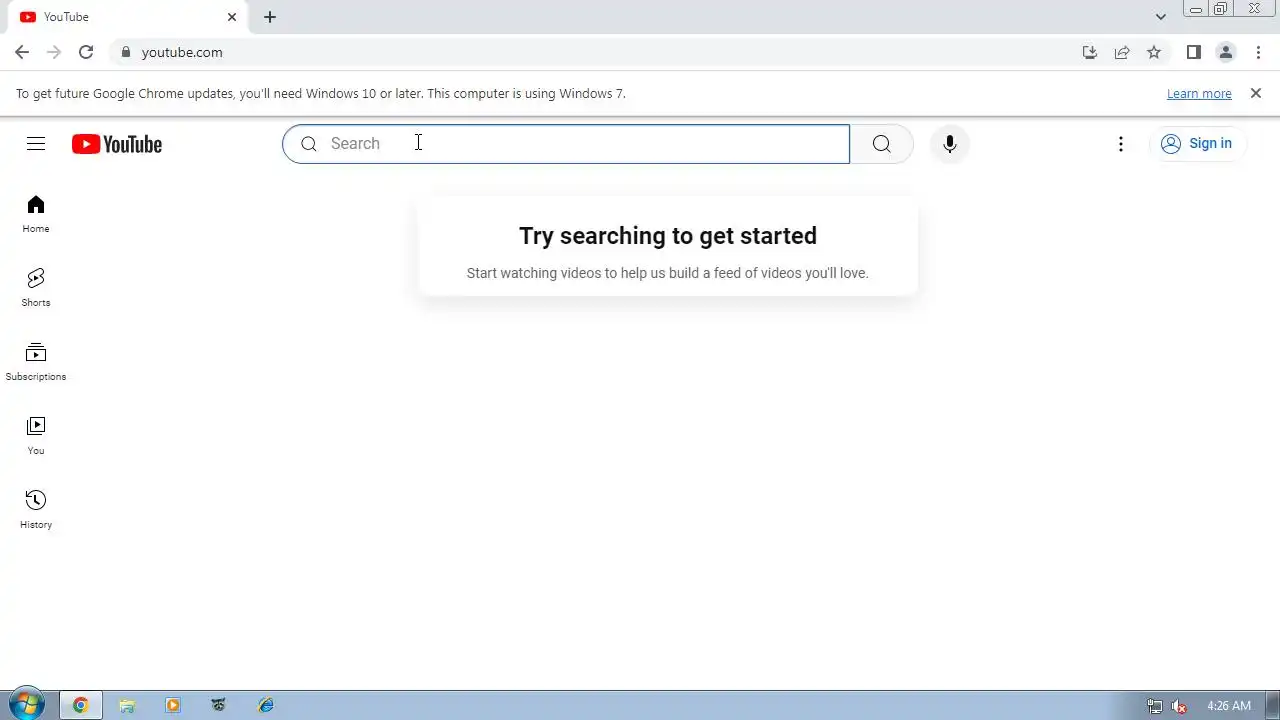This screenshot has height=720, width=1280.
Task: Click the install app icon in address bar
Action: coord(1090,52)
